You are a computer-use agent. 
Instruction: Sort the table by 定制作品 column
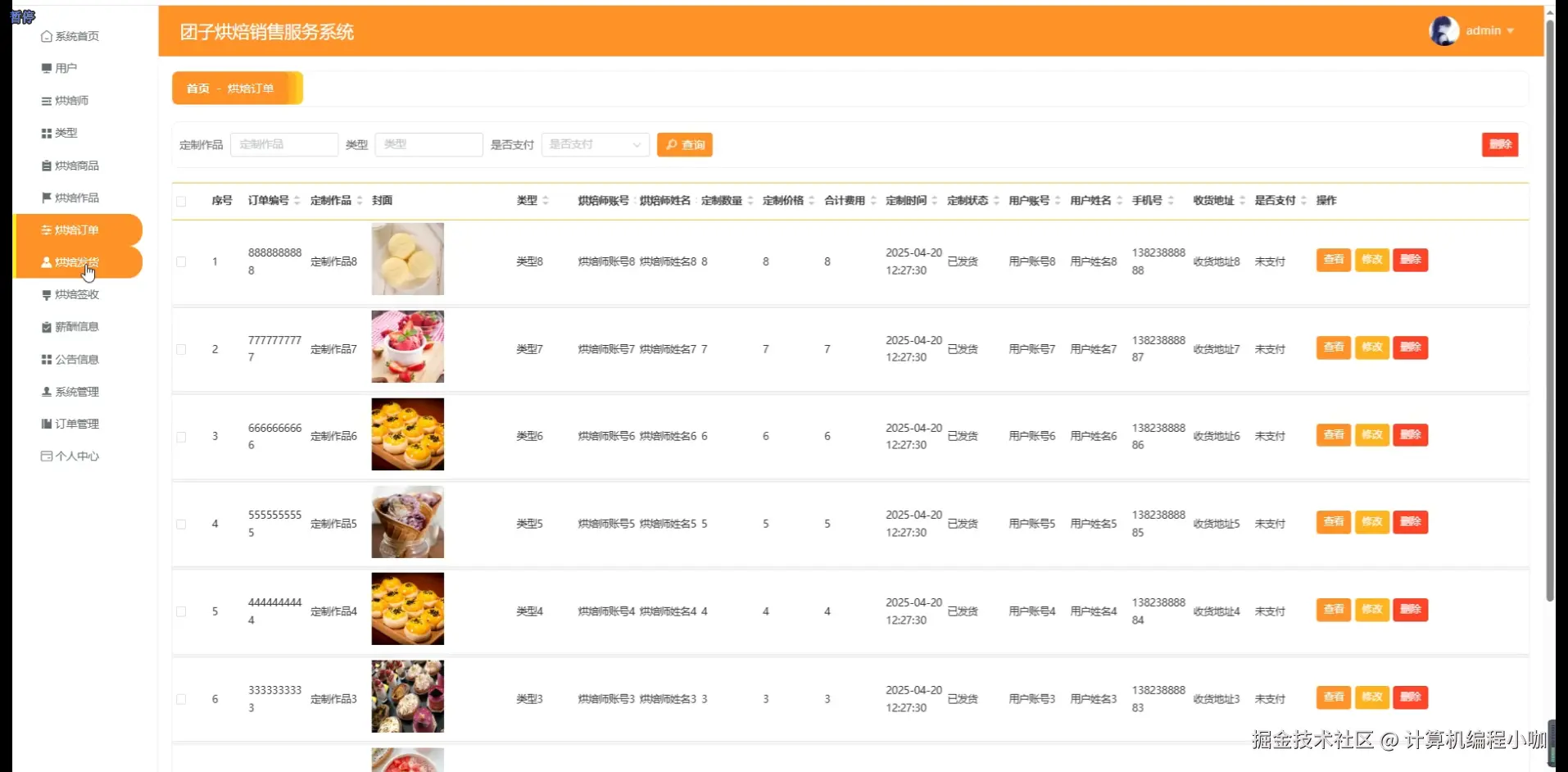pyautogui.click(x=360, y=201)
